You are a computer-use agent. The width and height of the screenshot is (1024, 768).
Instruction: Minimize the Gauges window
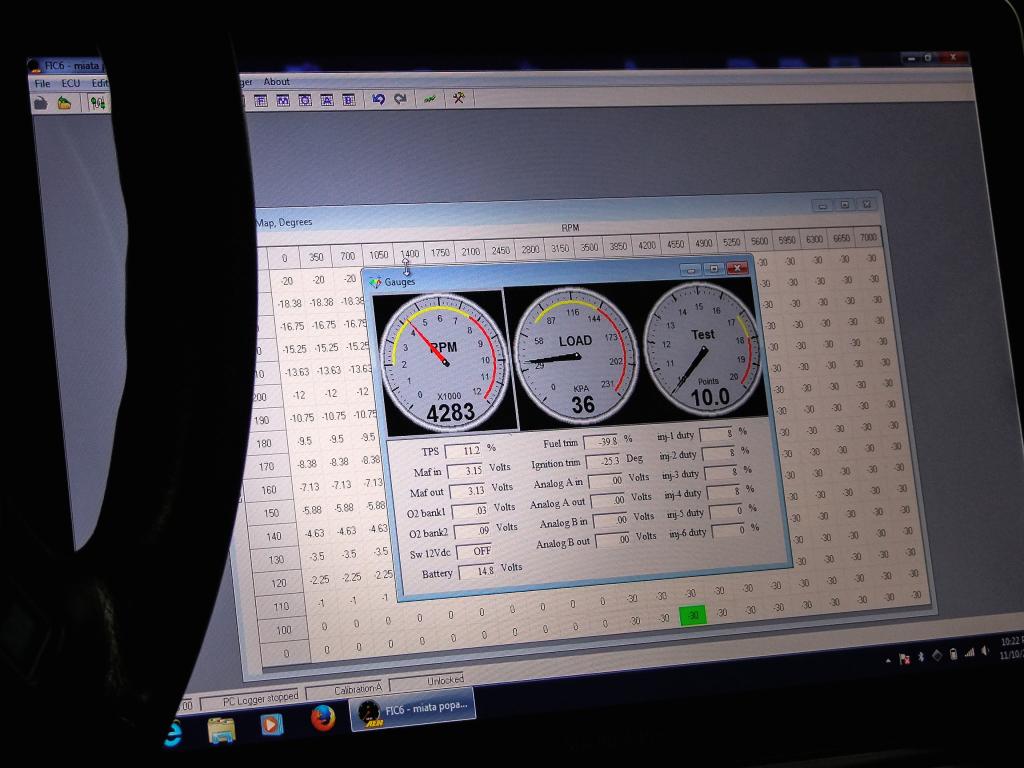691,270
